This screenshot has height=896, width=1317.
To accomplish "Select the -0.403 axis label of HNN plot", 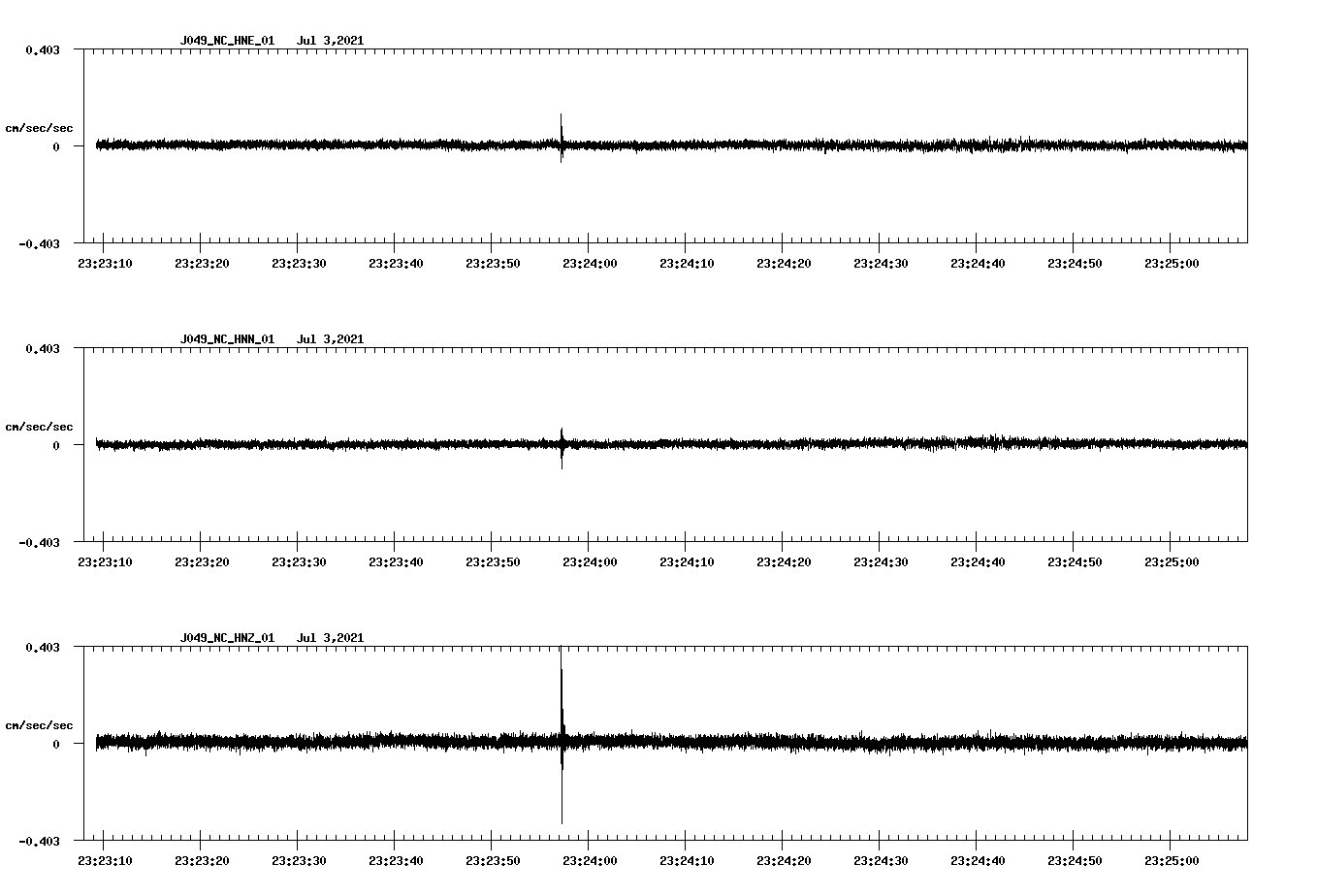I will [x=39, y=542].
